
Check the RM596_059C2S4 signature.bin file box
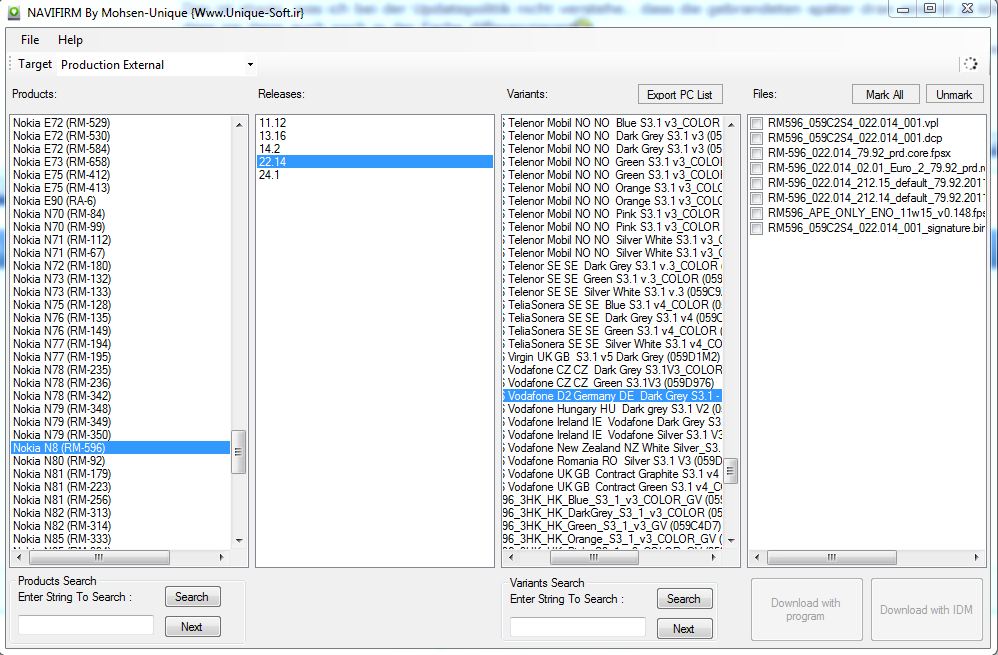pyautogui.click(x=757, y=229)
